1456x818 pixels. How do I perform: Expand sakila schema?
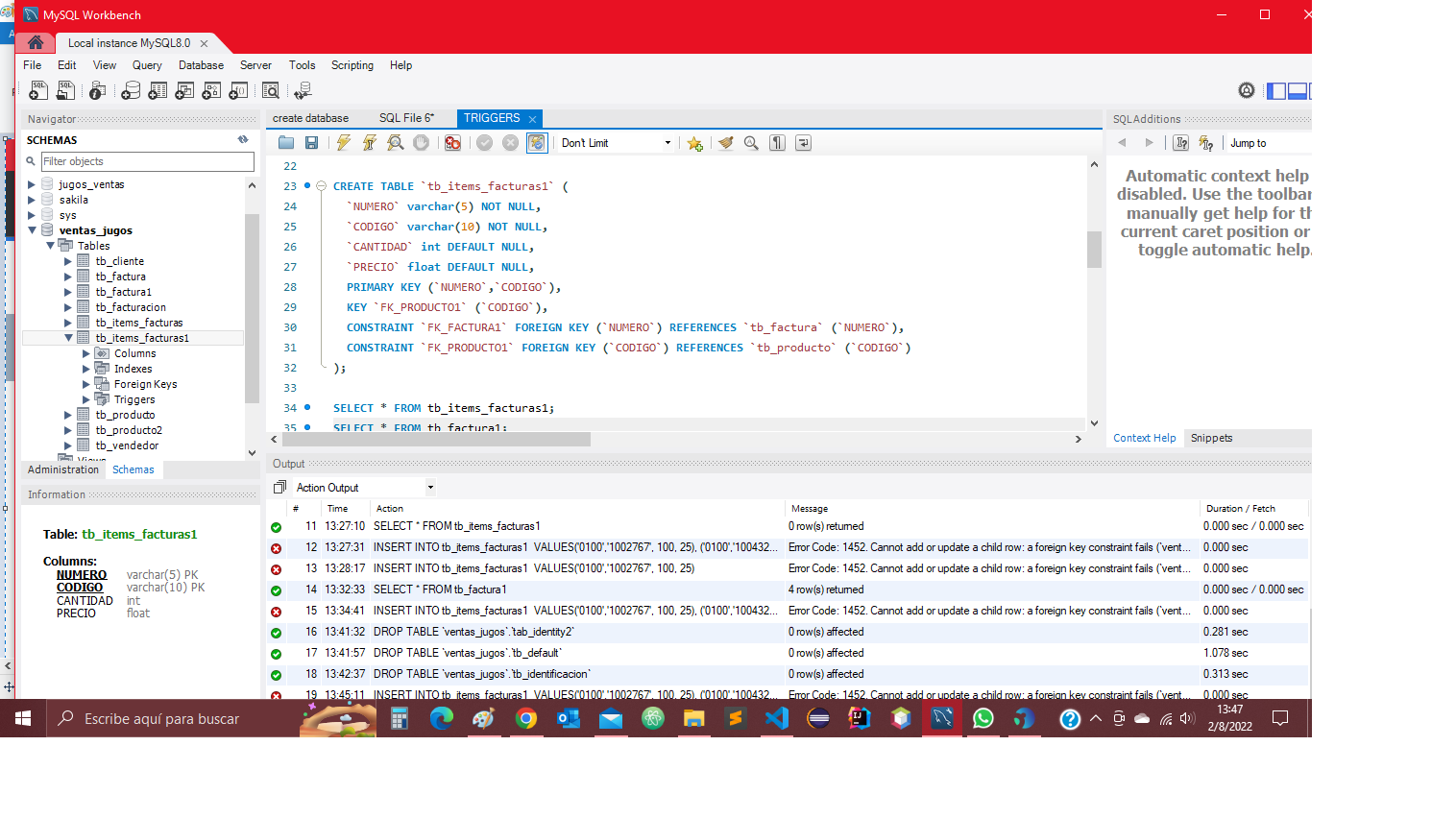31,200
